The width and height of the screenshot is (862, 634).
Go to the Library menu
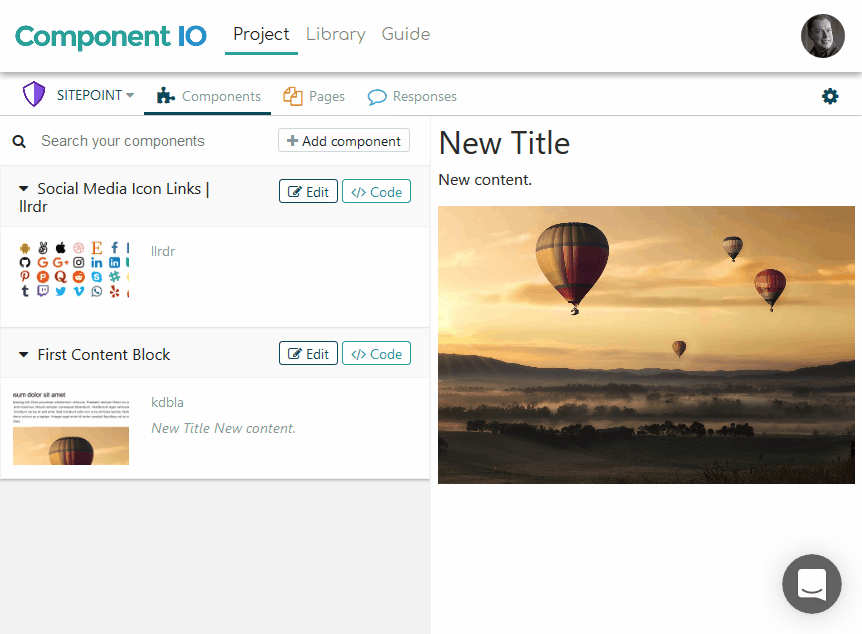pos(335,34)
